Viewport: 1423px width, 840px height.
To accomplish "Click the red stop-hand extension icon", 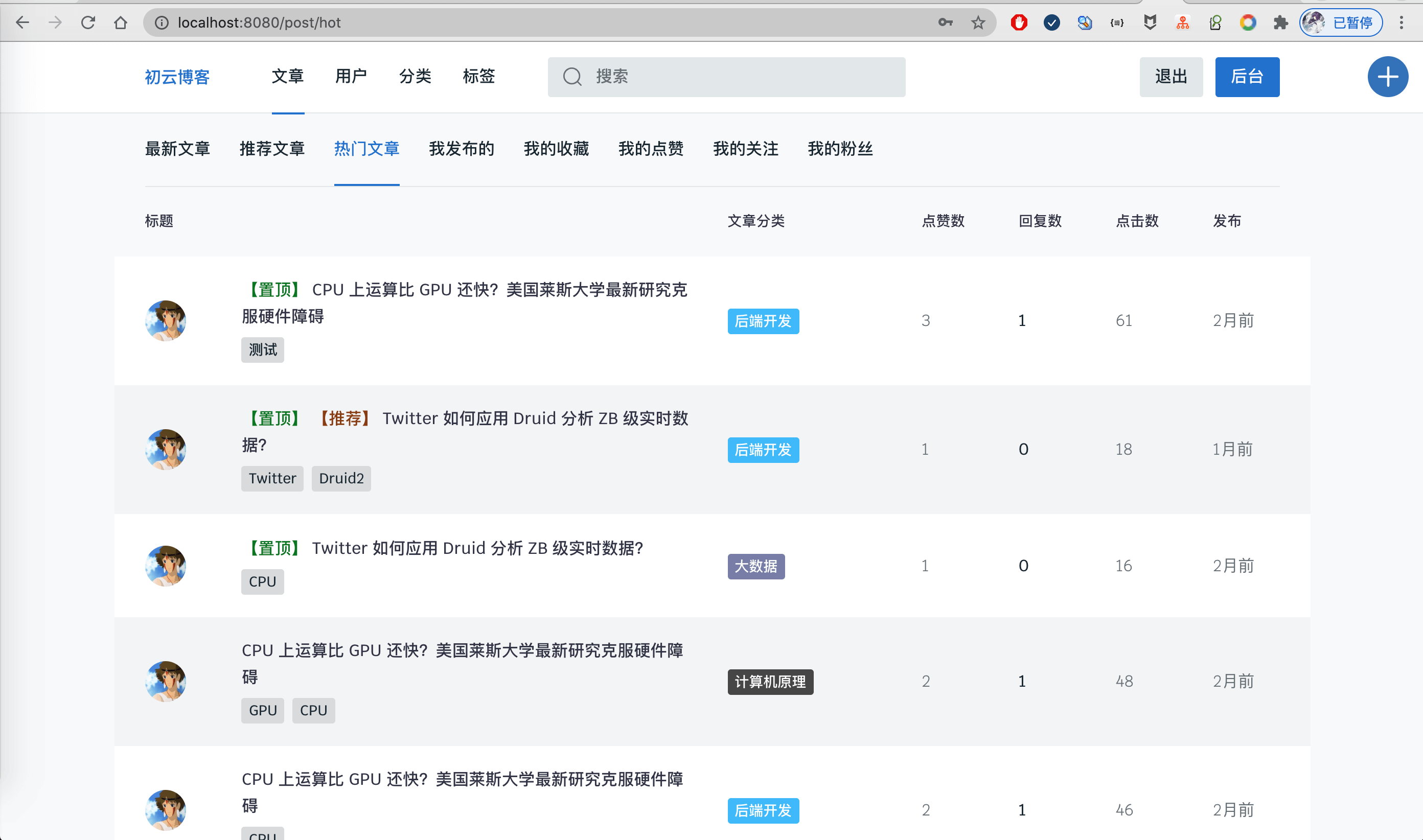I will pos(1019,22).
